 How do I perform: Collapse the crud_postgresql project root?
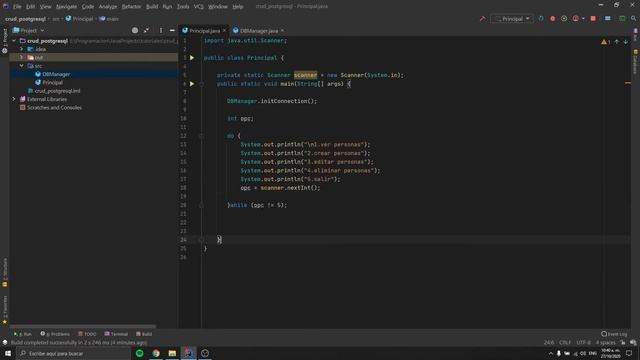[14, 41]
